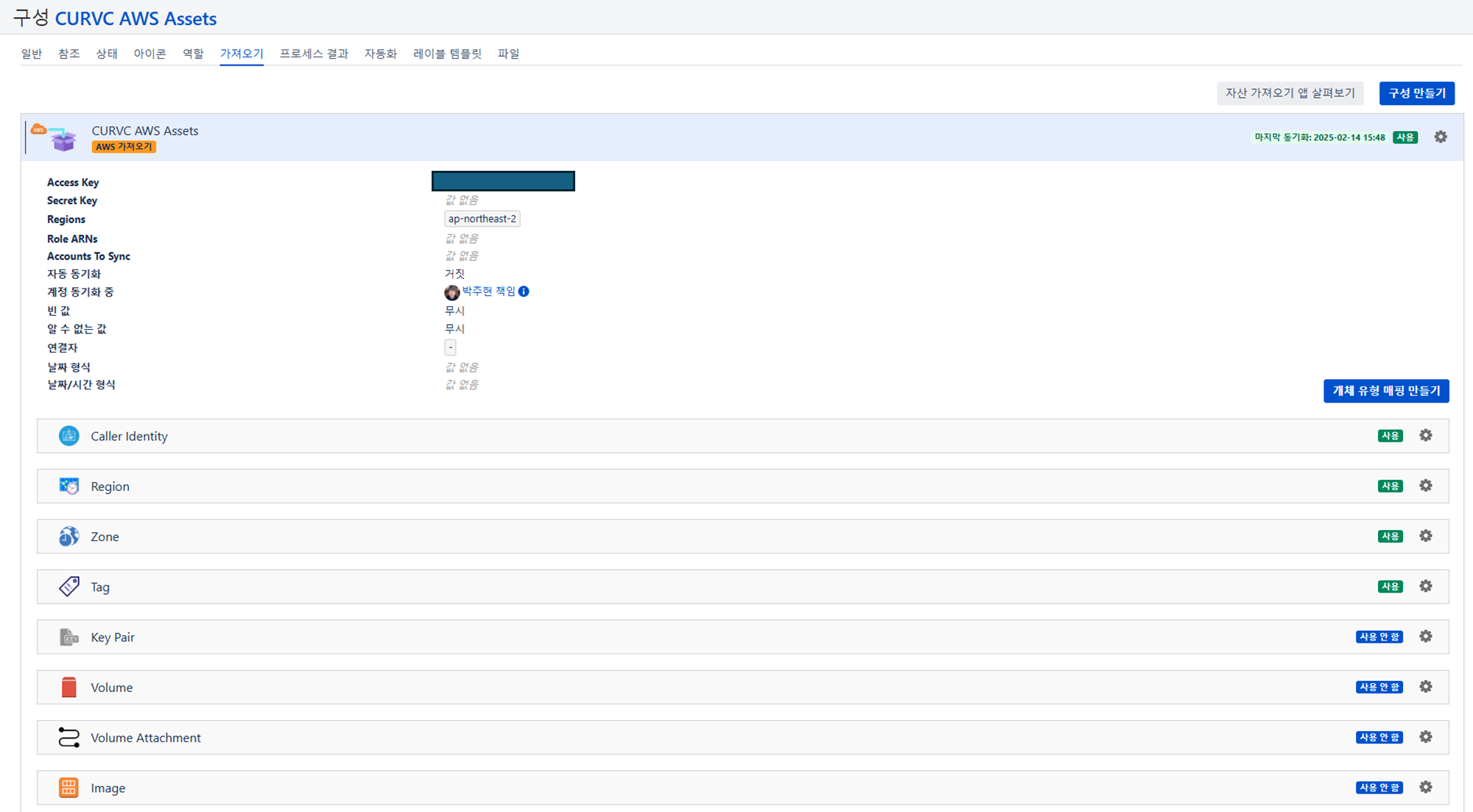Click 개체 유형 매핑 만들기 button
This screenshot has width=1473, height=812.
click(1386, 391)
